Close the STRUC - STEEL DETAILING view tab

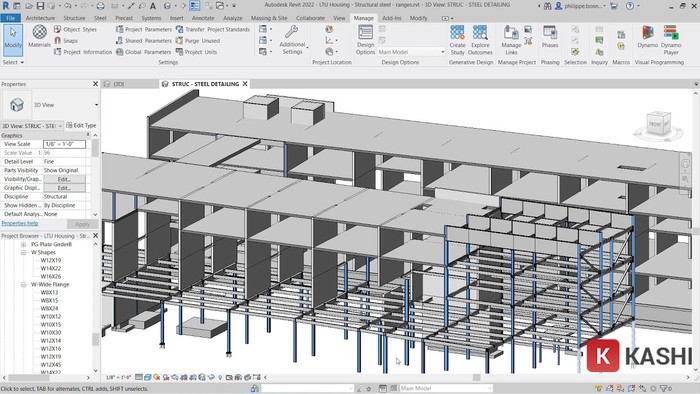click(245, 84)
